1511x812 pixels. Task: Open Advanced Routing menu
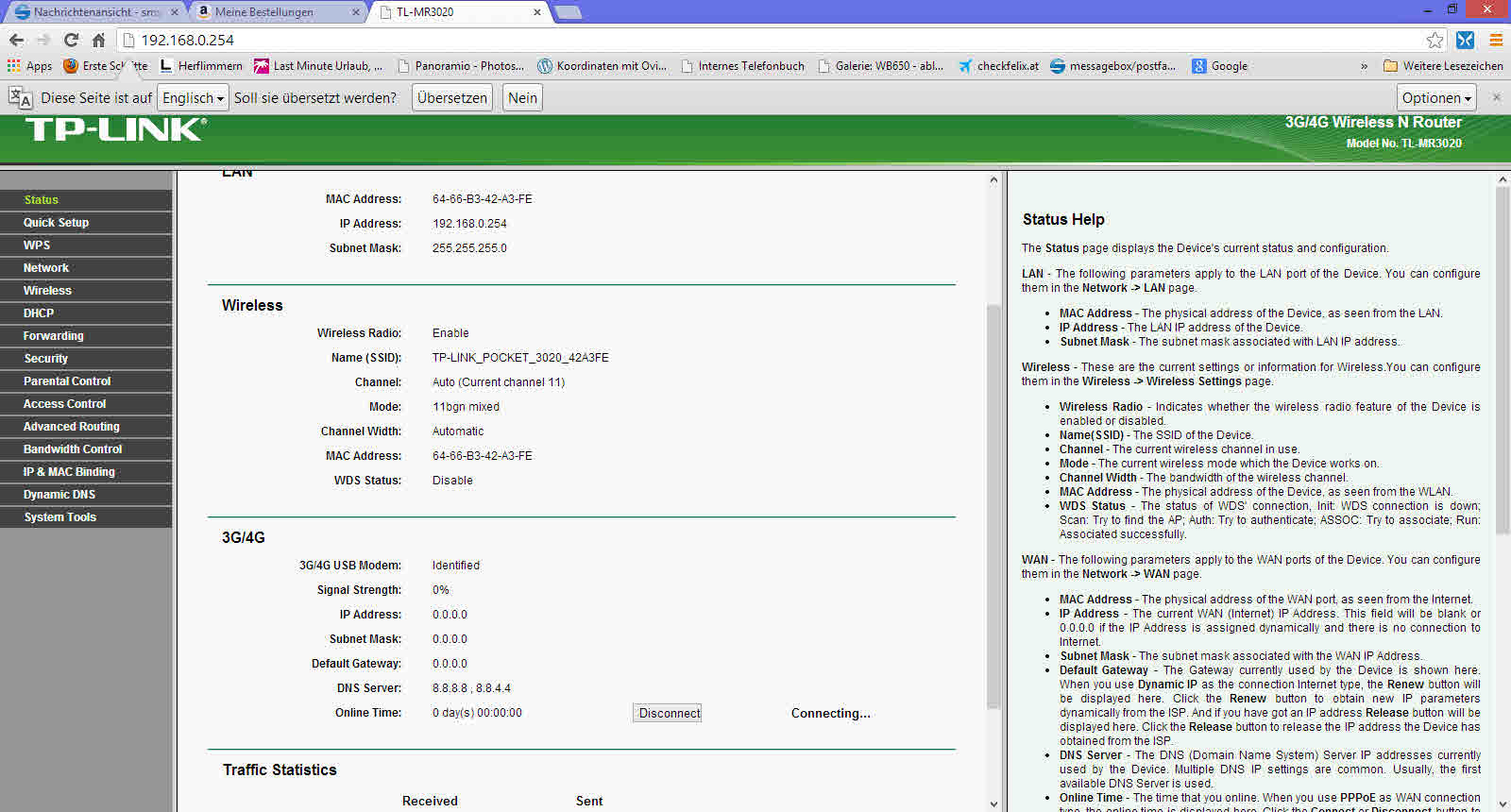click(x=86, y=427)
